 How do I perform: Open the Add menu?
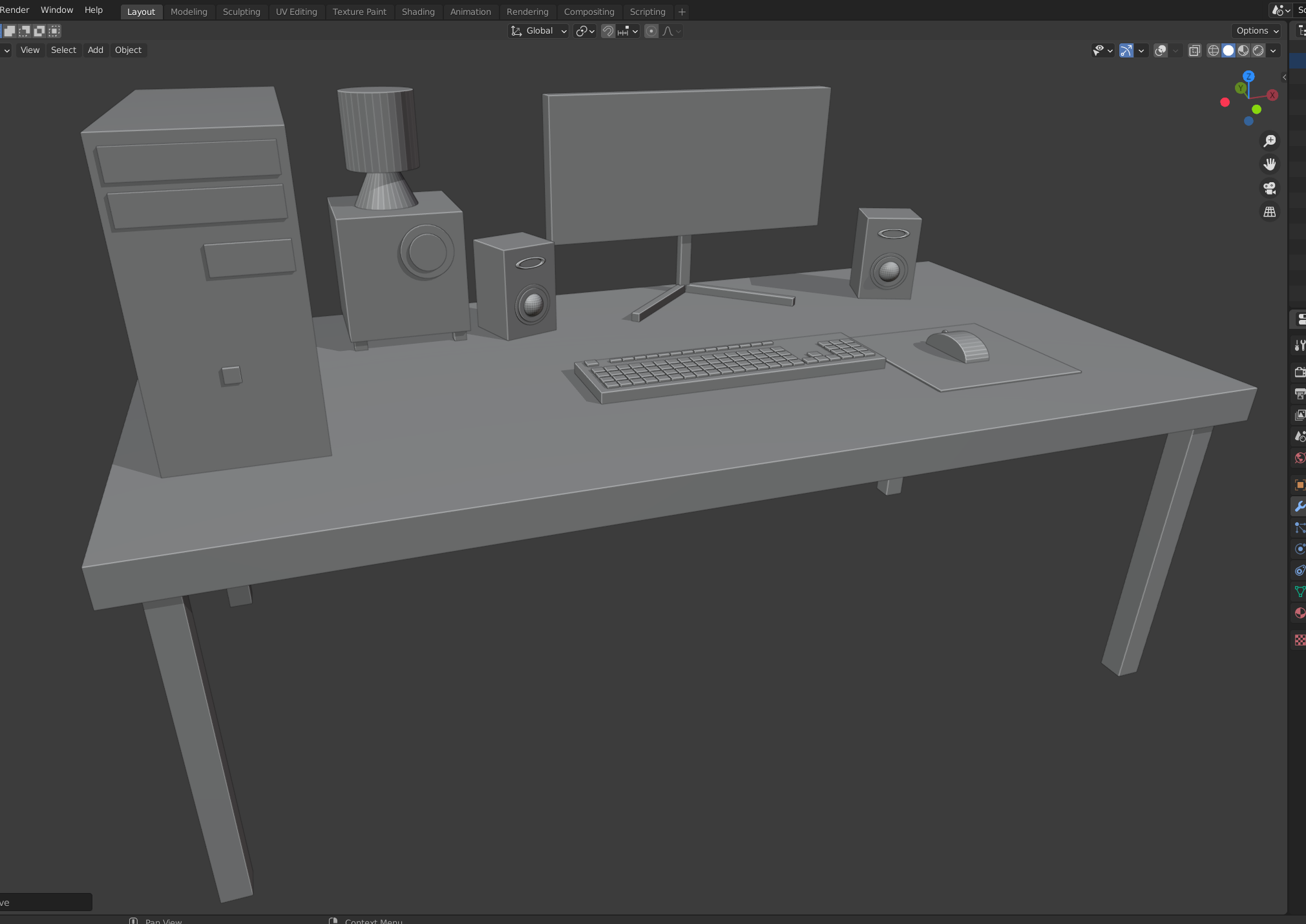click(96, 50)
